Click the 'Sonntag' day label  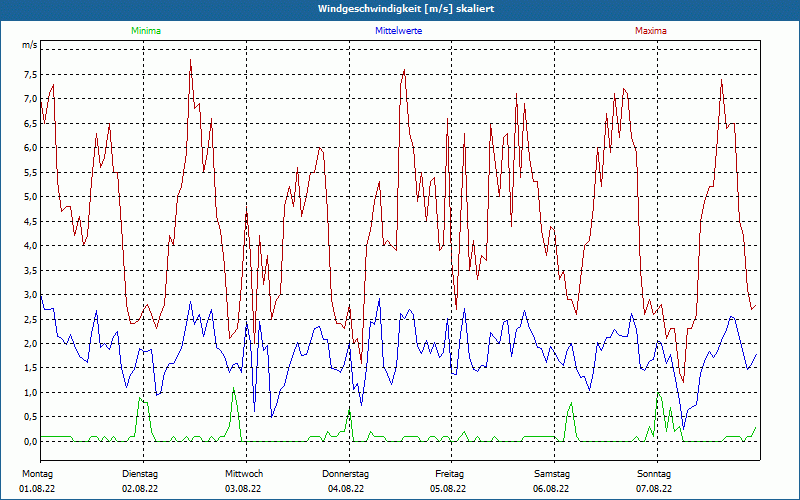pos(654,474)
